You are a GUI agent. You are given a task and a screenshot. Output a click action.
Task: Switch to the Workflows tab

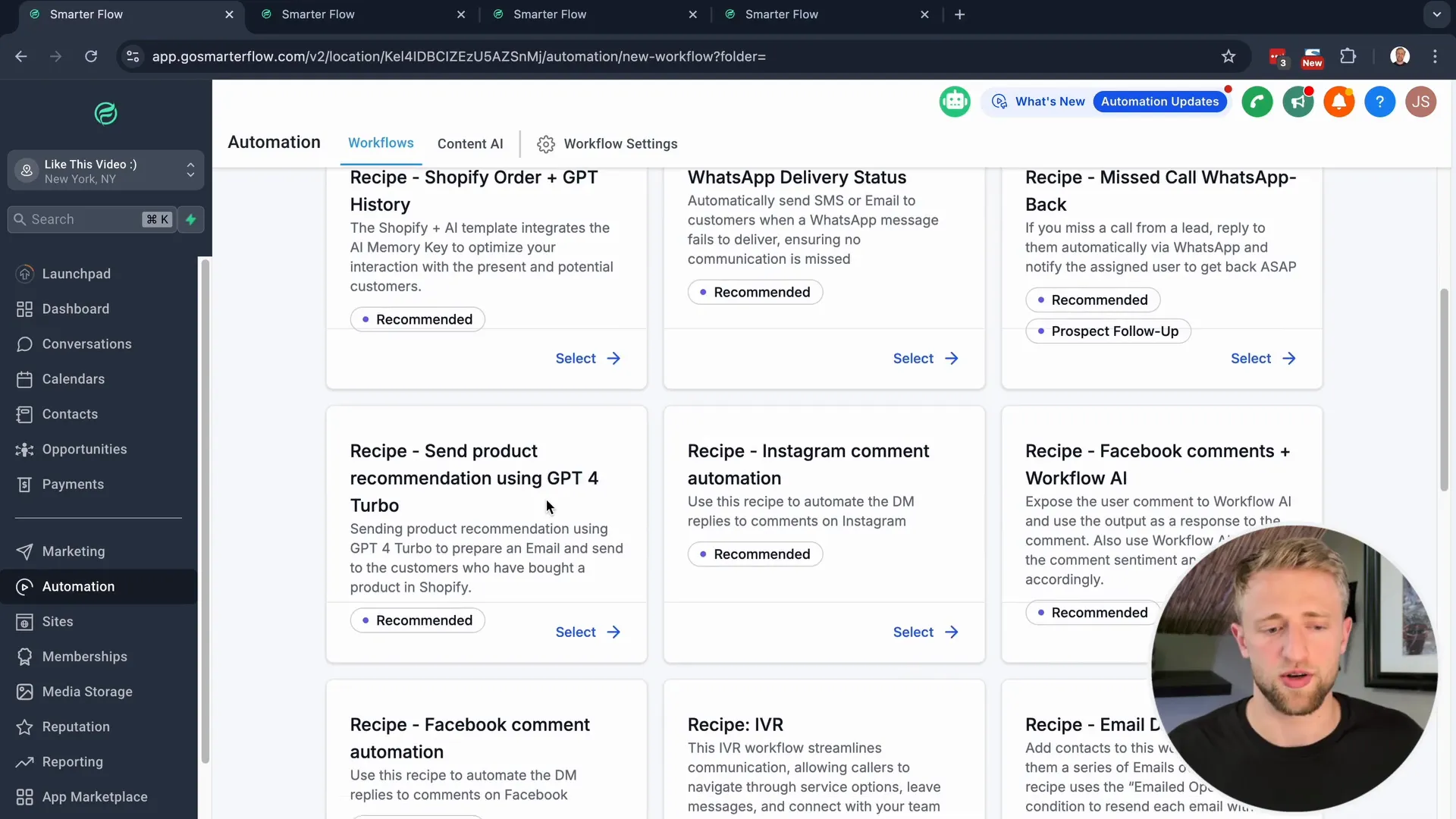(x=381, y=143)
